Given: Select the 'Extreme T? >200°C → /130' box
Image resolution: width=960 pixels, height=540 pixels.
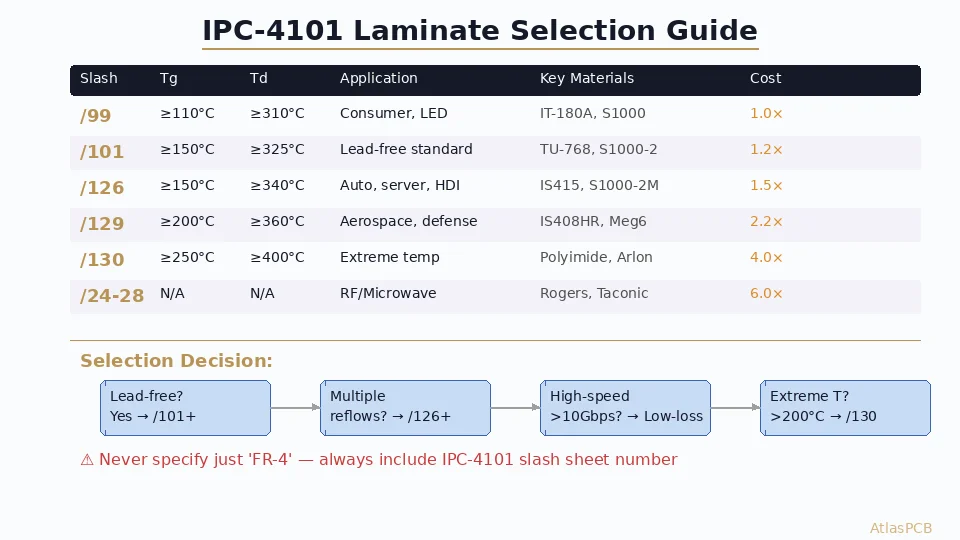Looking at the screenshot, I should [x=846, y=408].
